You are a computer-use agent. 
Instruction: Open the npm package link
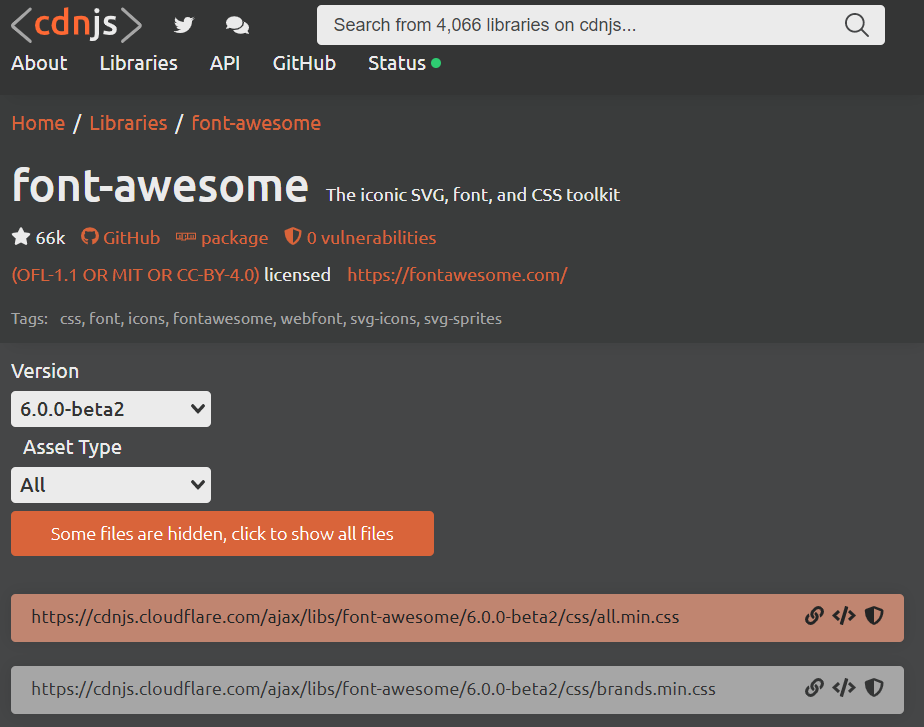[235, 238]
